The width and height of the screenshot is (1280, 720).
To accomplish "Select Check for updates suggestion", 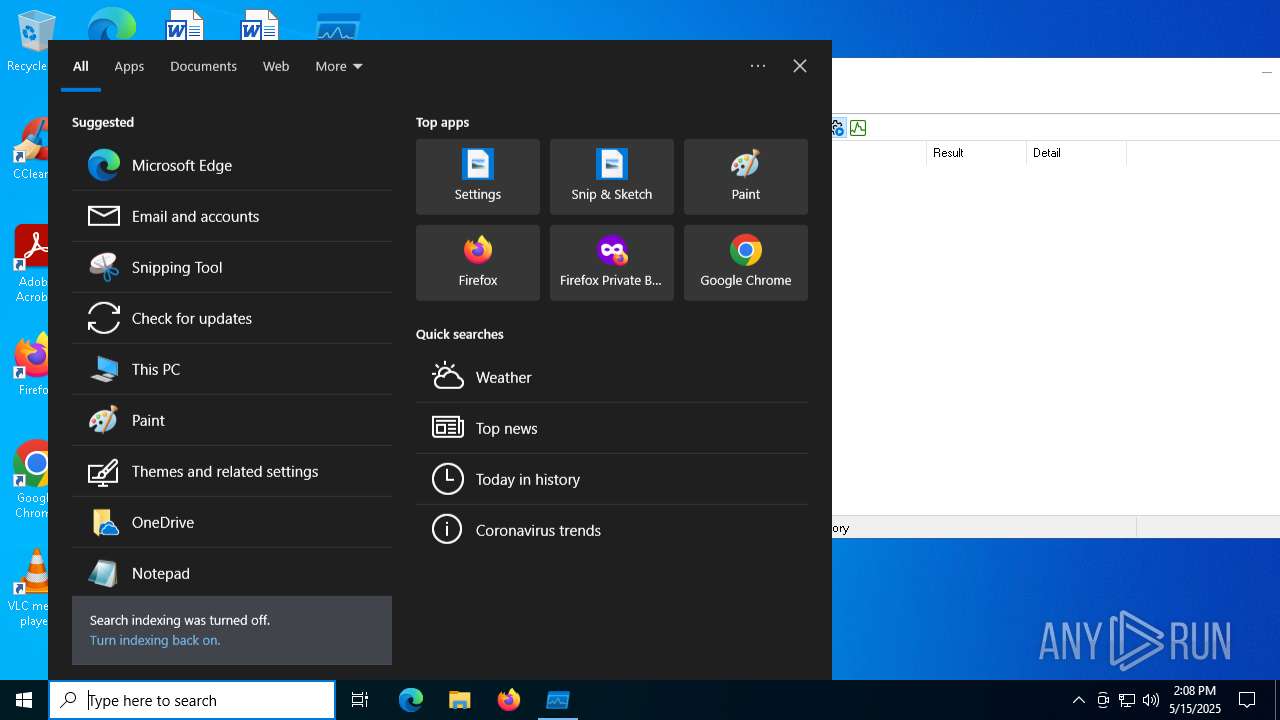I will (x=232, y=318).
